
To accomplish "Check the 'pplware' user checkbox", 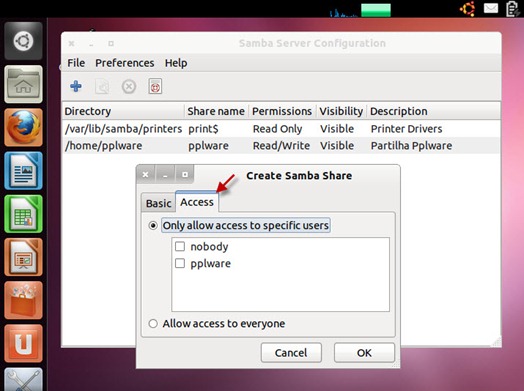I will pyautogui.click(x=180, y=263).
